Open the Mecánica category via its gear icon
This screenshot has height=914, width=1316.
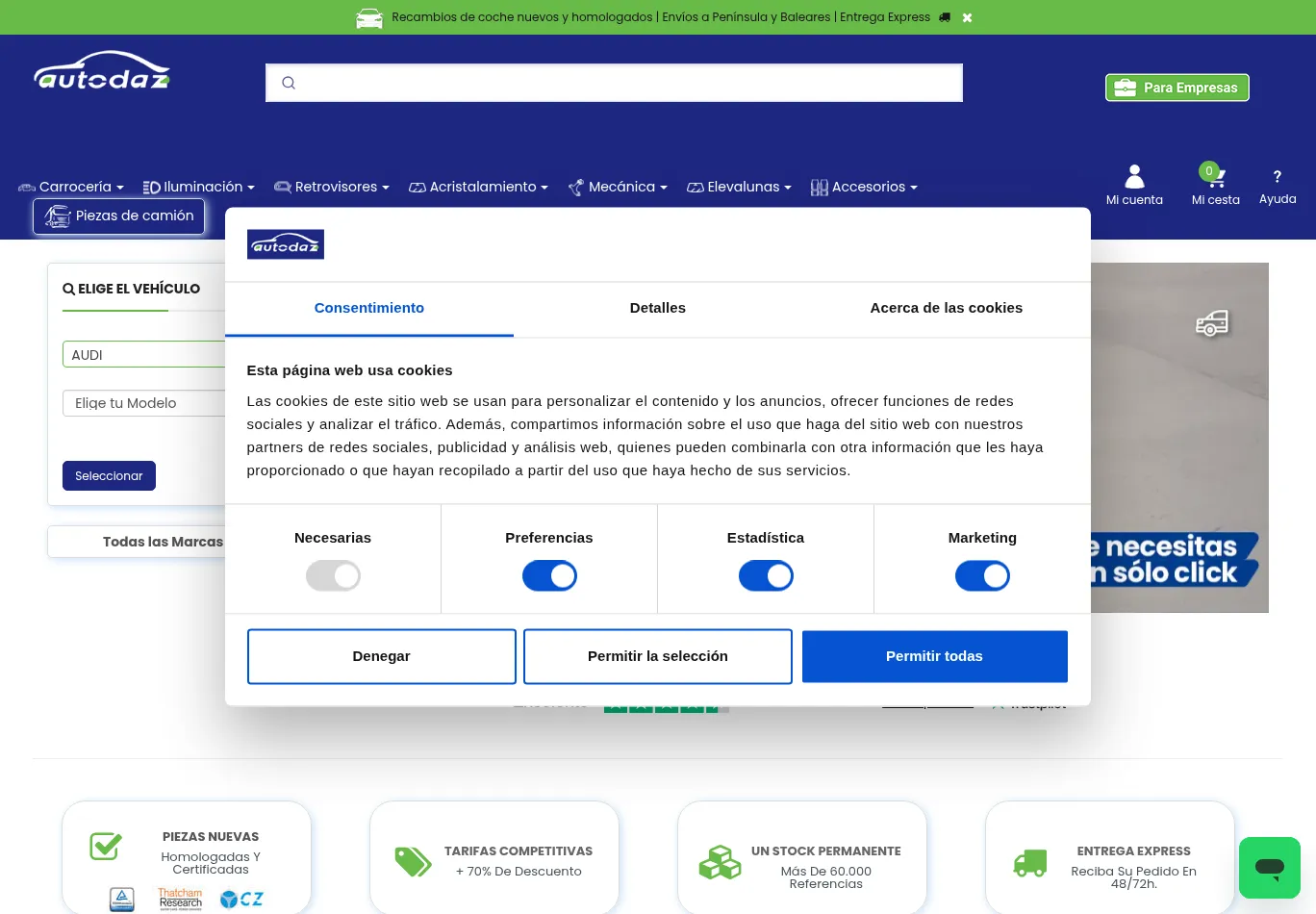point(575,187)
